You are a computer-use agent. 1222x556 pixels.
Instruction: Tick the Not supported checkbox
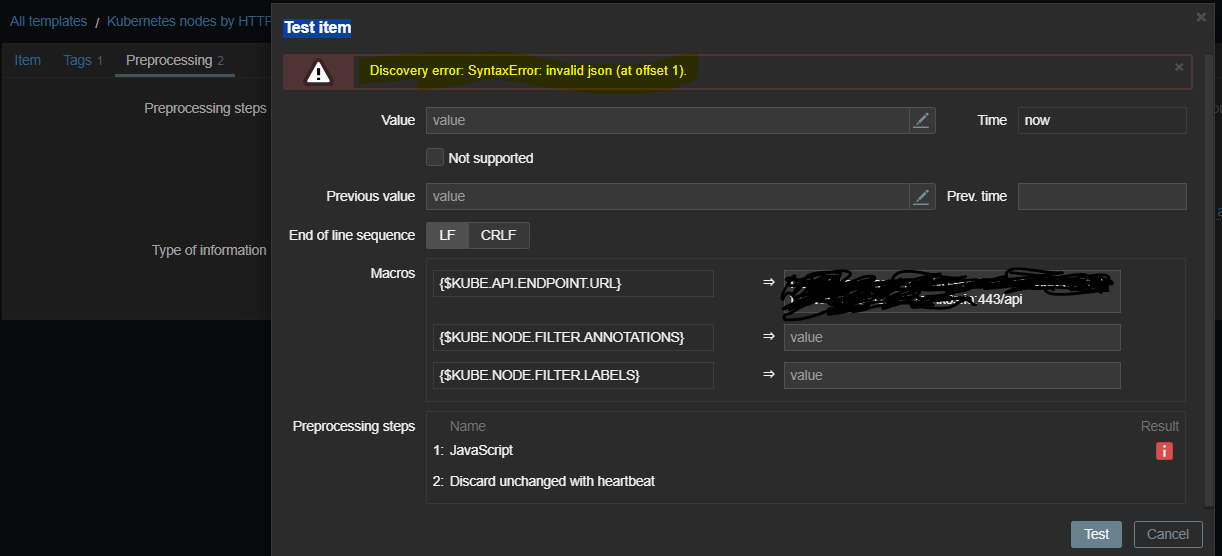pos(435,157)
